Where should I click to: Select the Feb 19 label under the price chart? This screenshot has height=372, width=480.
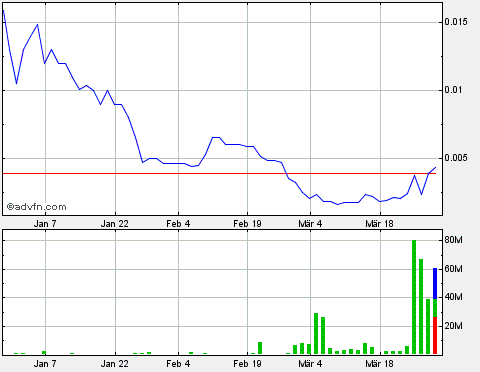point(247,224)
